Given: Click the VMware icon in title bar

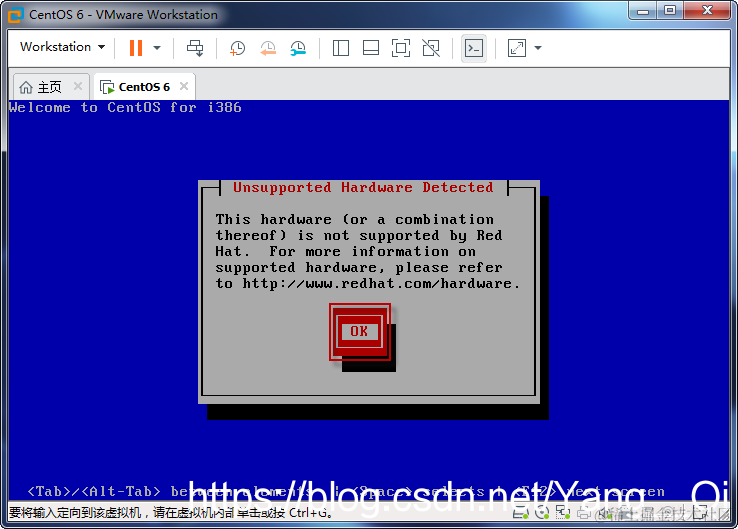Looking at the screenshot, I should tap(16, 16).
